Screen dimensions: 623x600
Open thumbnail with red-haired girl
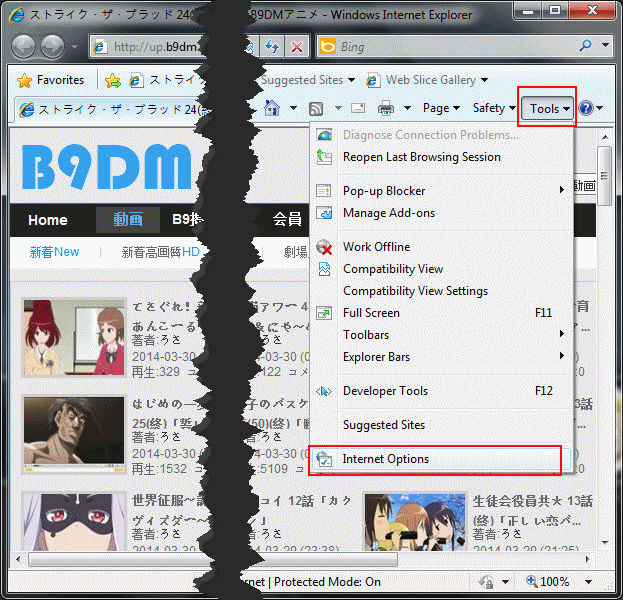click(74, 337)
